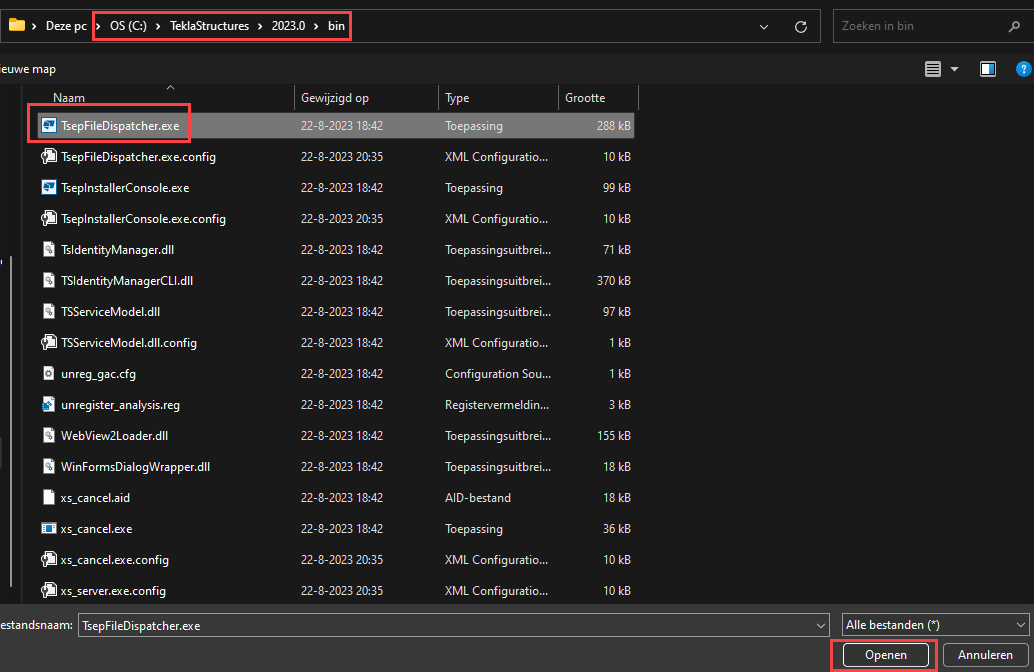Click the Openen button
The image size is (1034, 672).
[x=886, y=655]
